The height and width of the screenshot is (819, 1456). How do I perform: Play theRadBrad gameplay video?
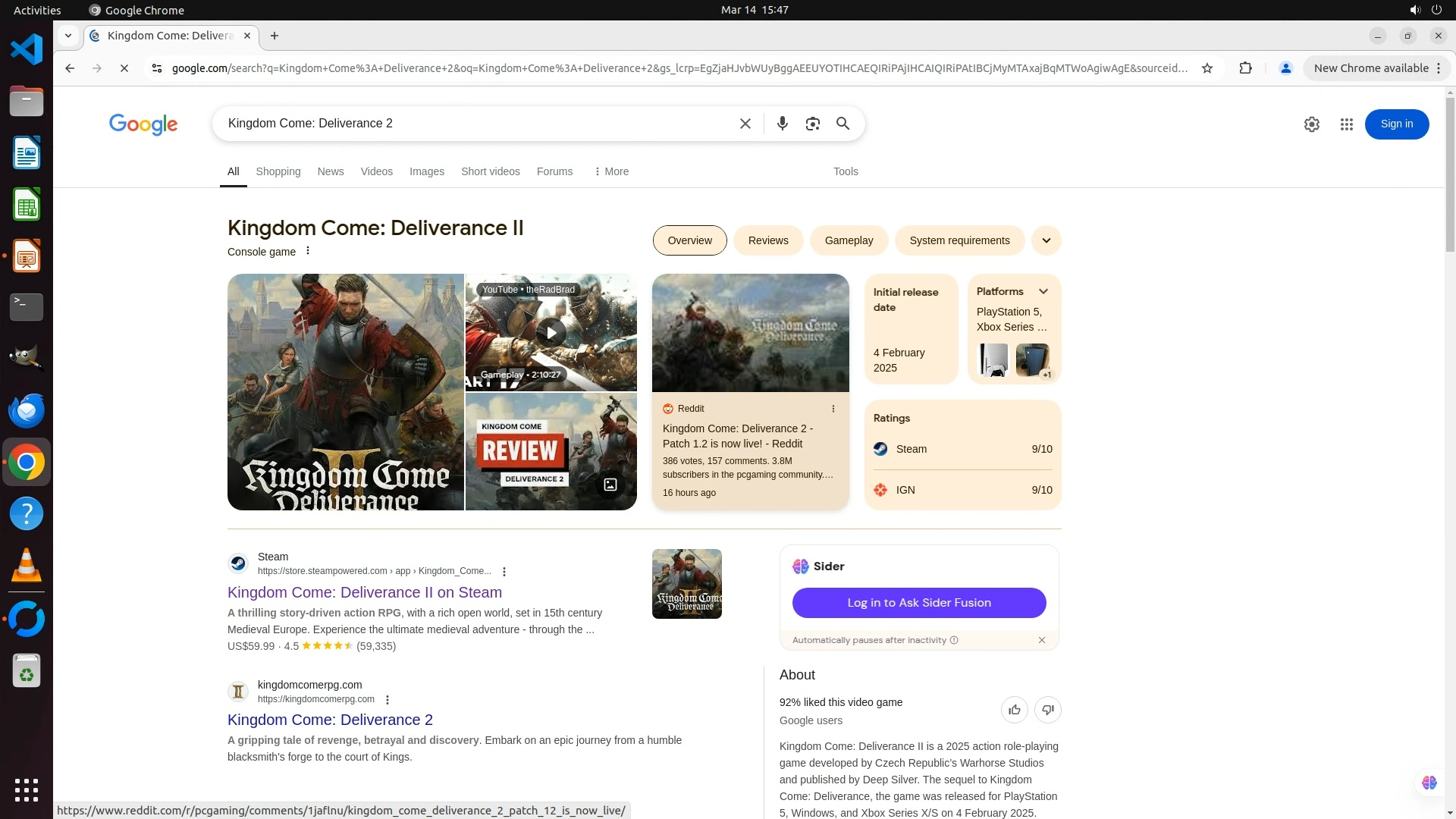click(x=551, y=333)
